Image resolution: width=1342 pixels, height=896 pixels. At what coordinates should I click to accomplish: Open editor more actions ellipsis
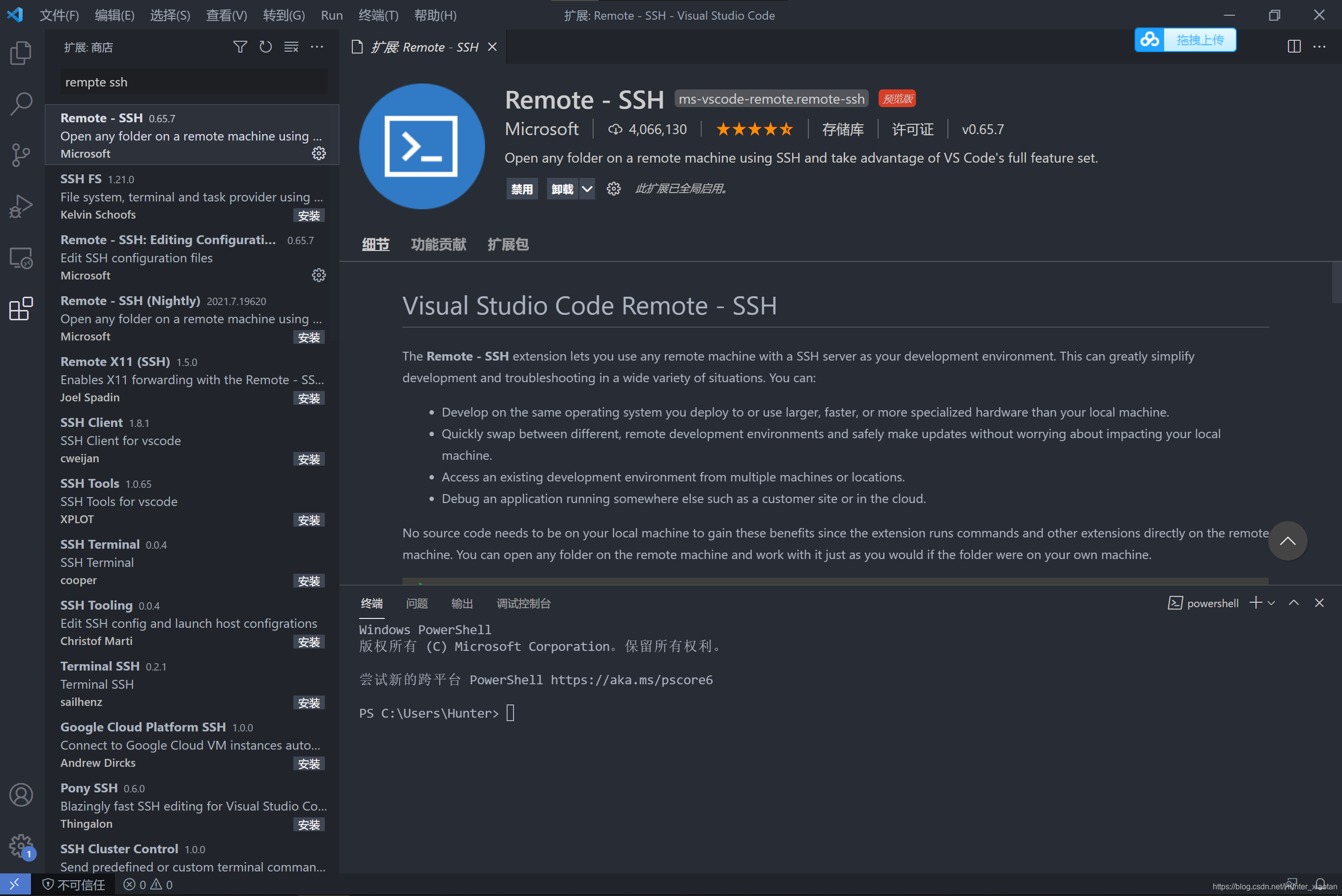(x=1319, y=47)
